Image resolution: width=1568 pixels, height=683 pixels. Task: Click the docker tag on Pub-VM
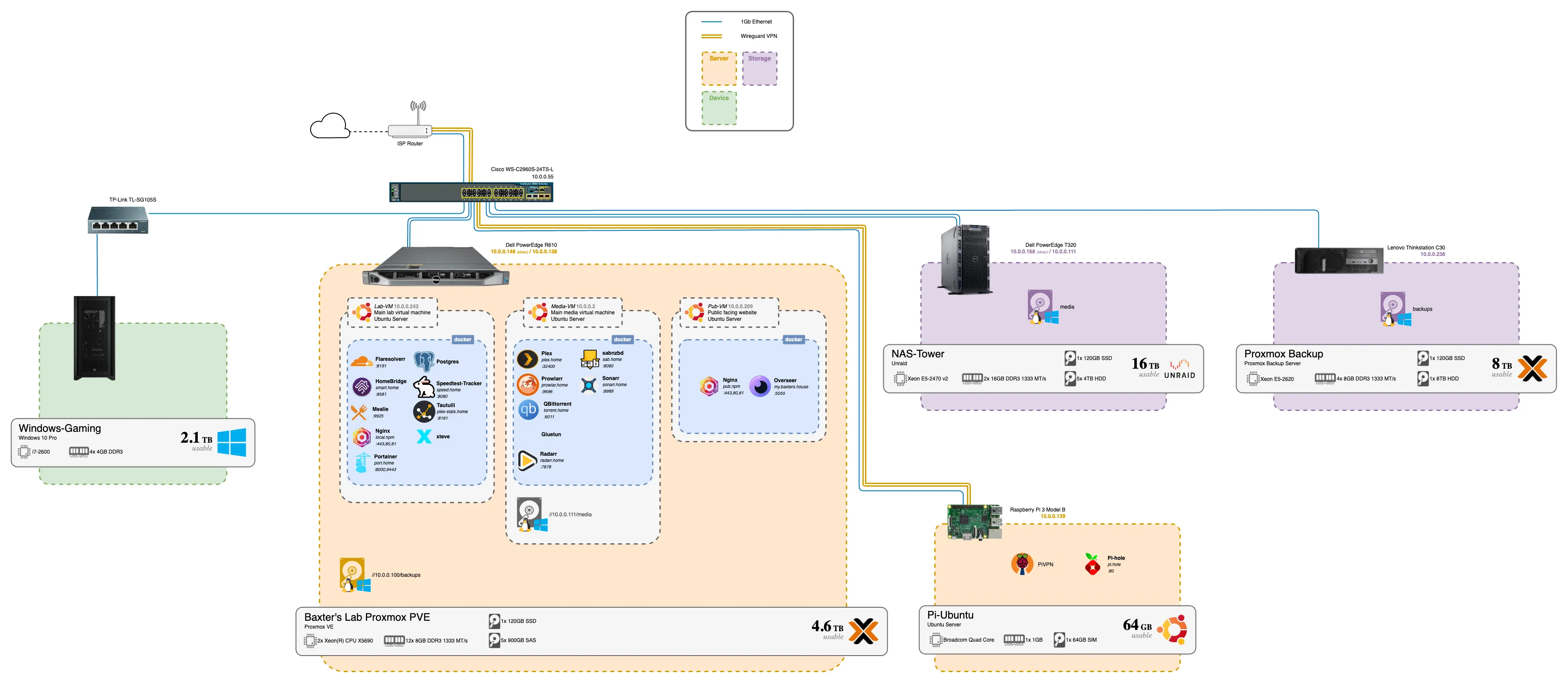pos(793,340)
